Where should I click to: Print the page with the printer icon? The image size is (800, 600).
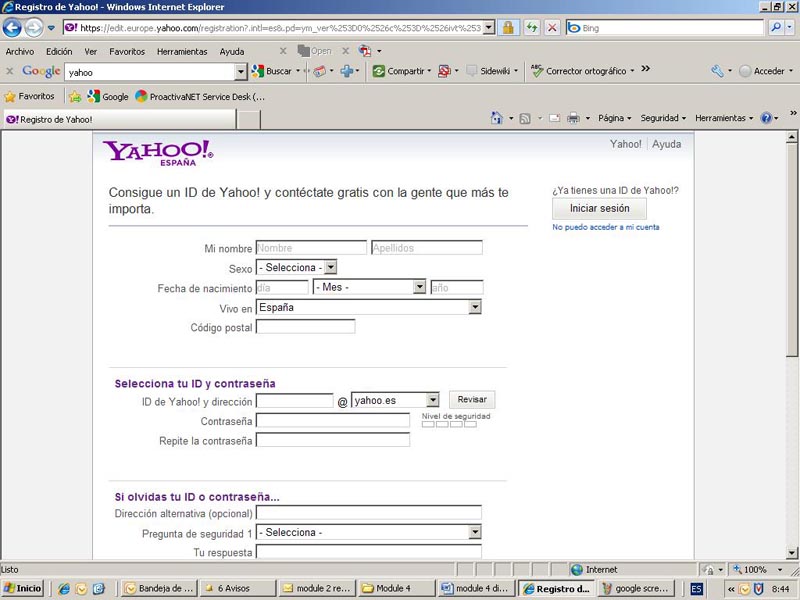point(573,118)
